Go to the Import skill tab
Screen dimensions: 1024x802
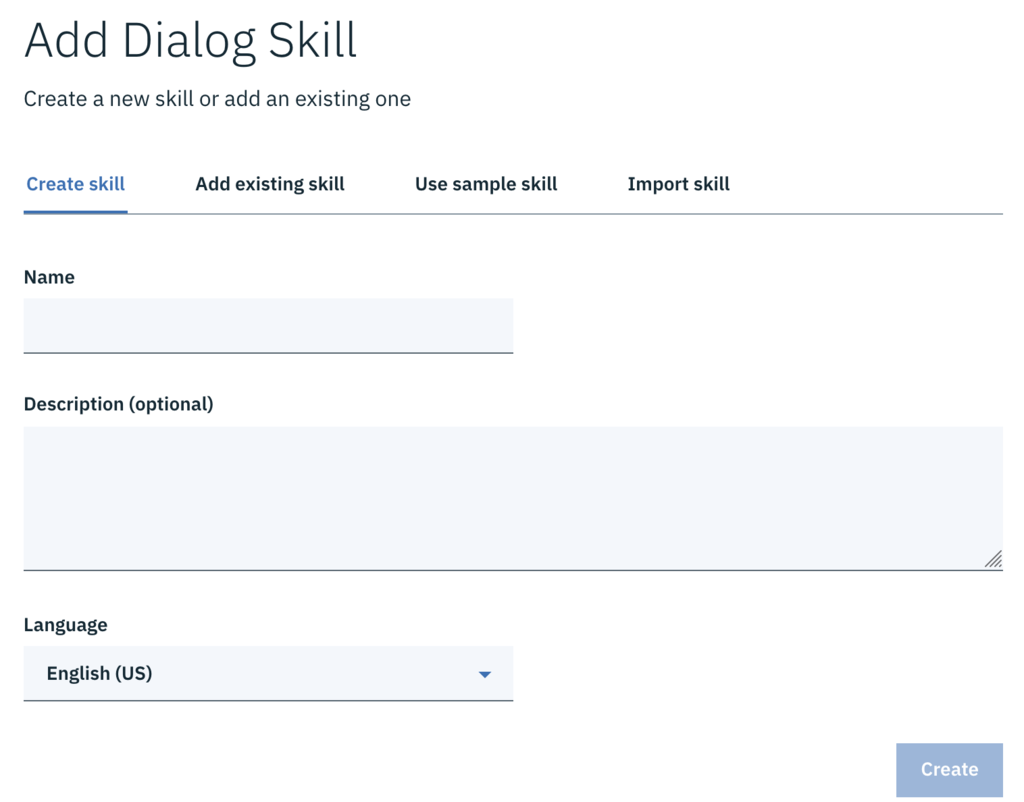coord(679,184)
